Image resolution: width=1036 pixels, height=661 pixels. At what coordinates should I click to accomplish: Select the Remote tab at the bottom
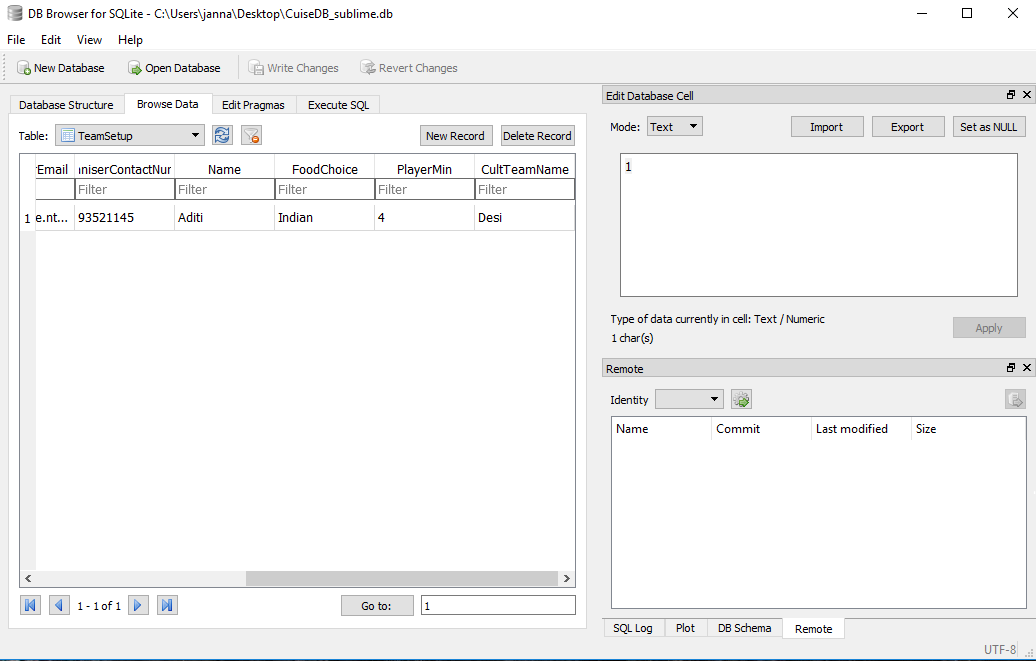[x=813, y=629]
